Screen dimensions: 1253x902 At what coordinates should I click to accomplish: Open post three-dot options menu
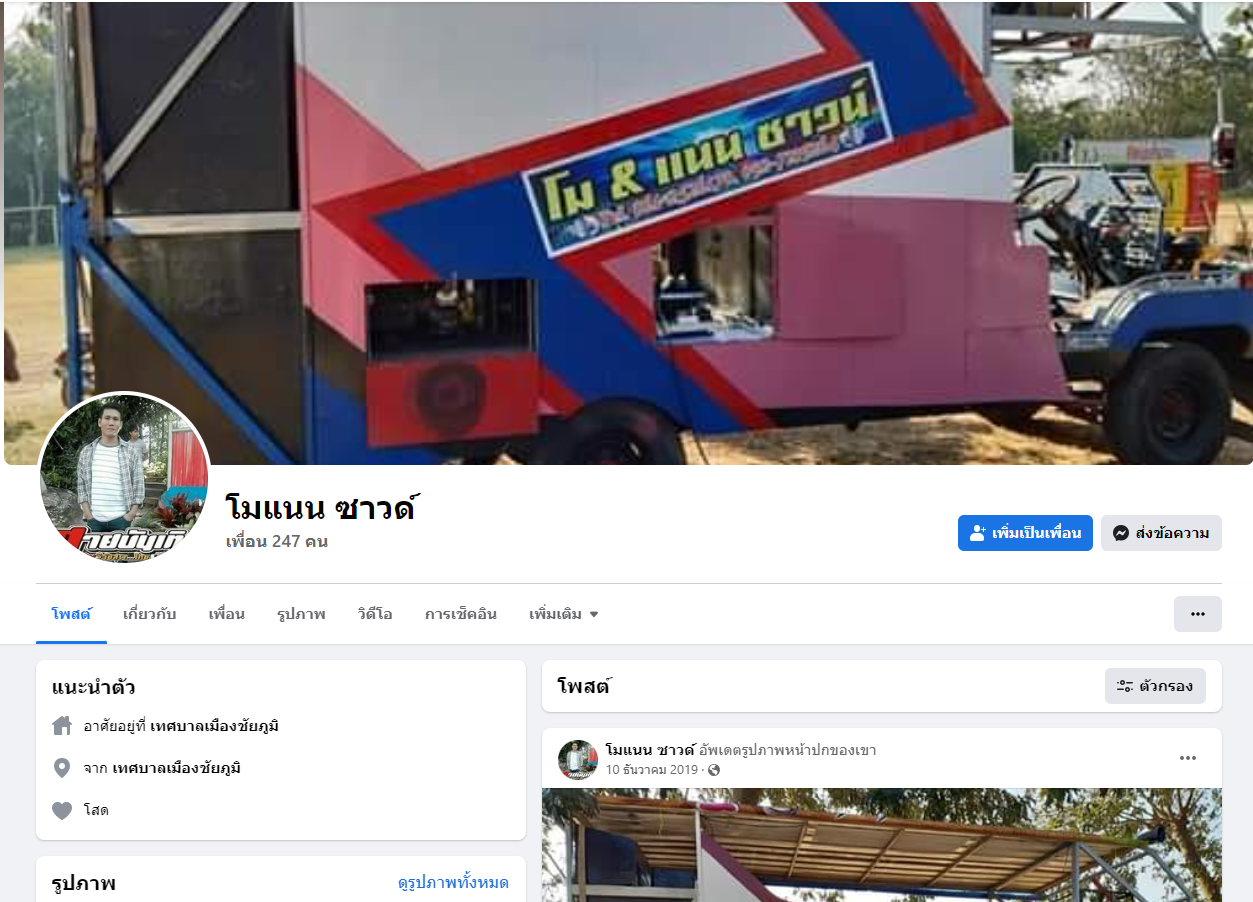coord(1188,758)
